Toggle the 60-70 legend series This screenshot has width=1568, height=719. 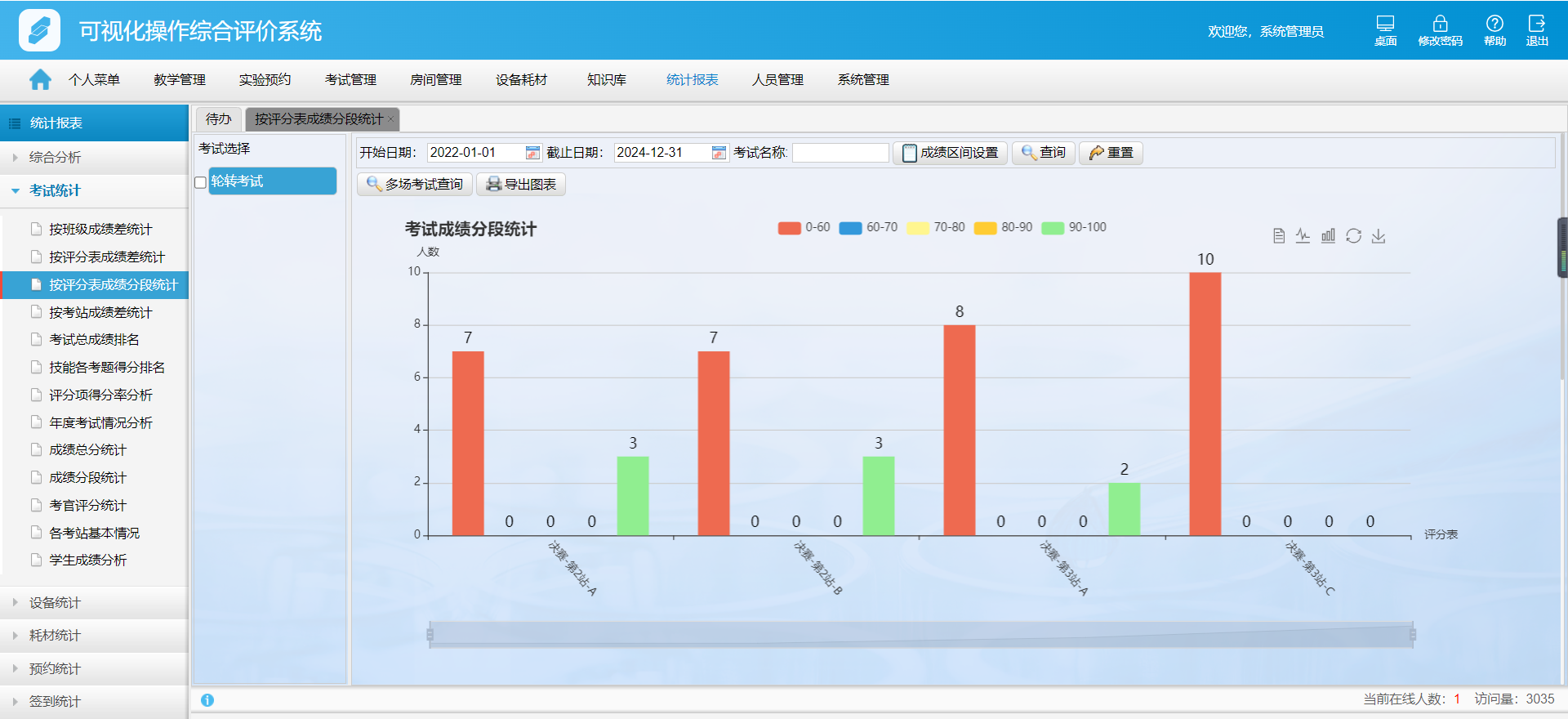868,227
